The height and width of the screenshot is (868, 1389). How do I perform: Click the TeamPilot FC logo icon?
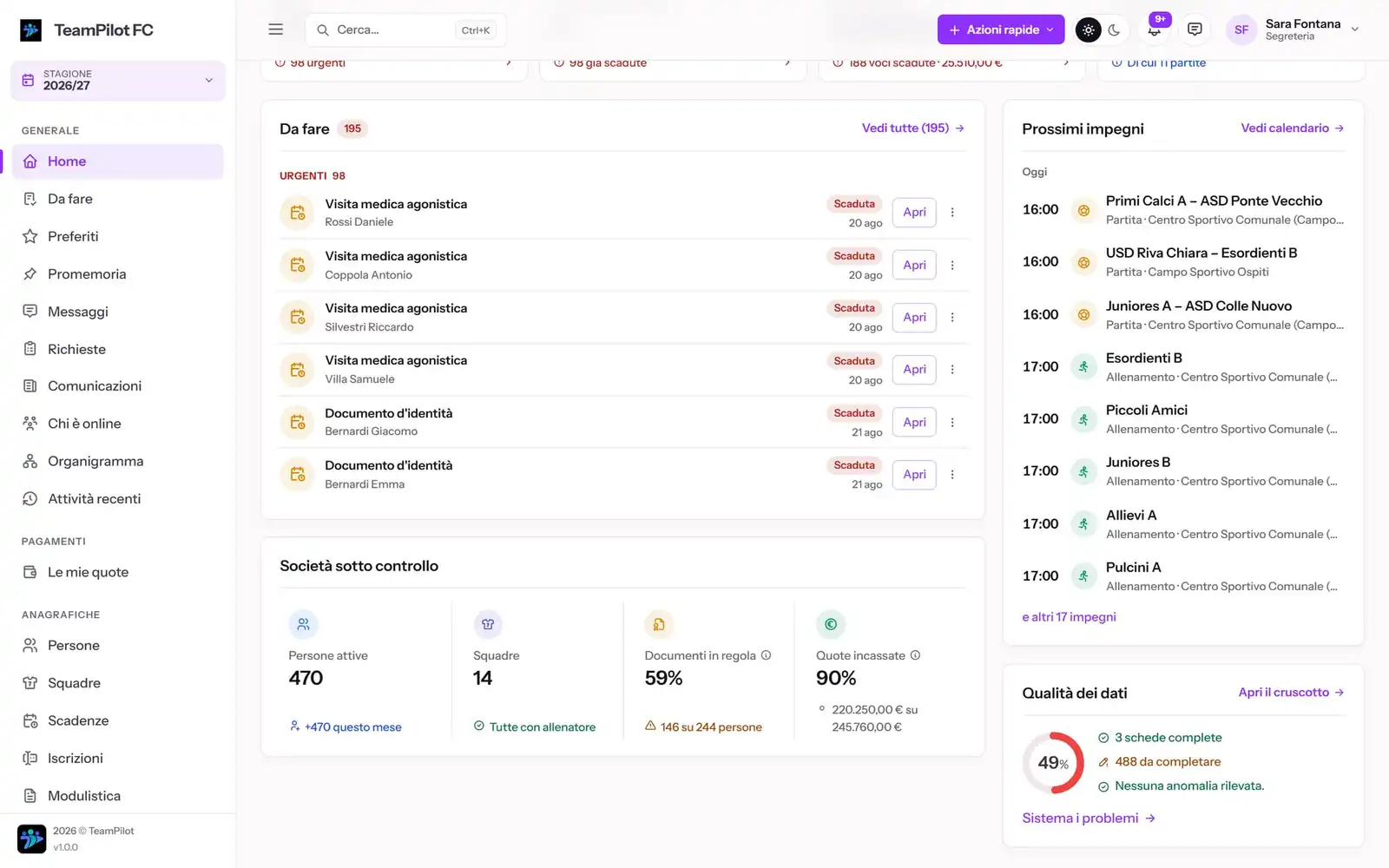[x=30, y=30]
